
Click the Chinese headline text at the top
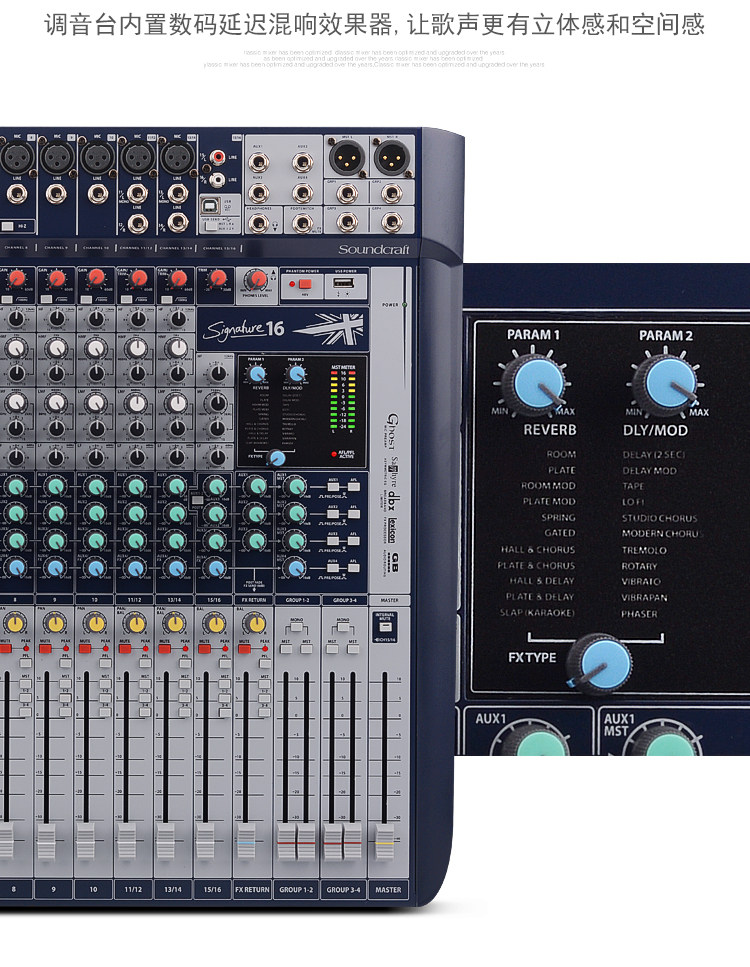374,25
